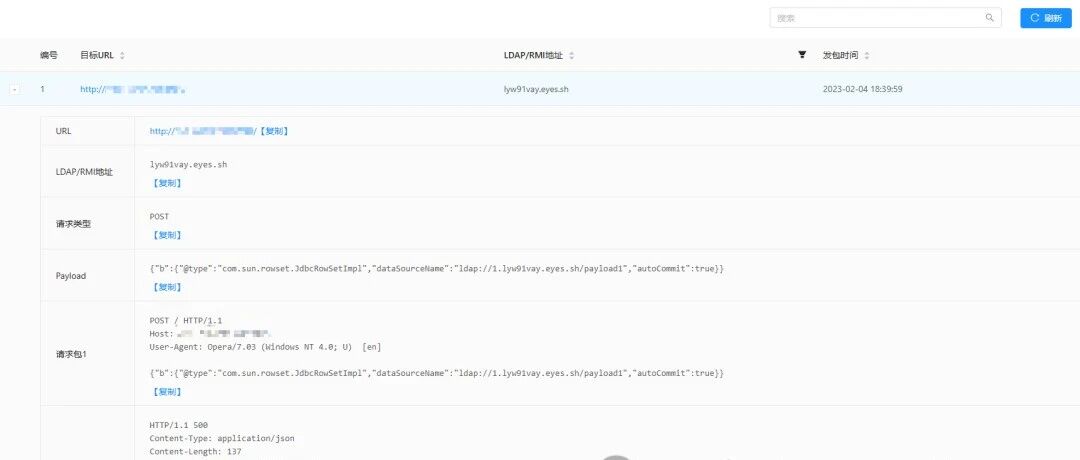1080x460 pixels.
Task: Copy 请求类型 POST value via 【复制】
Action: coord(166,235)
